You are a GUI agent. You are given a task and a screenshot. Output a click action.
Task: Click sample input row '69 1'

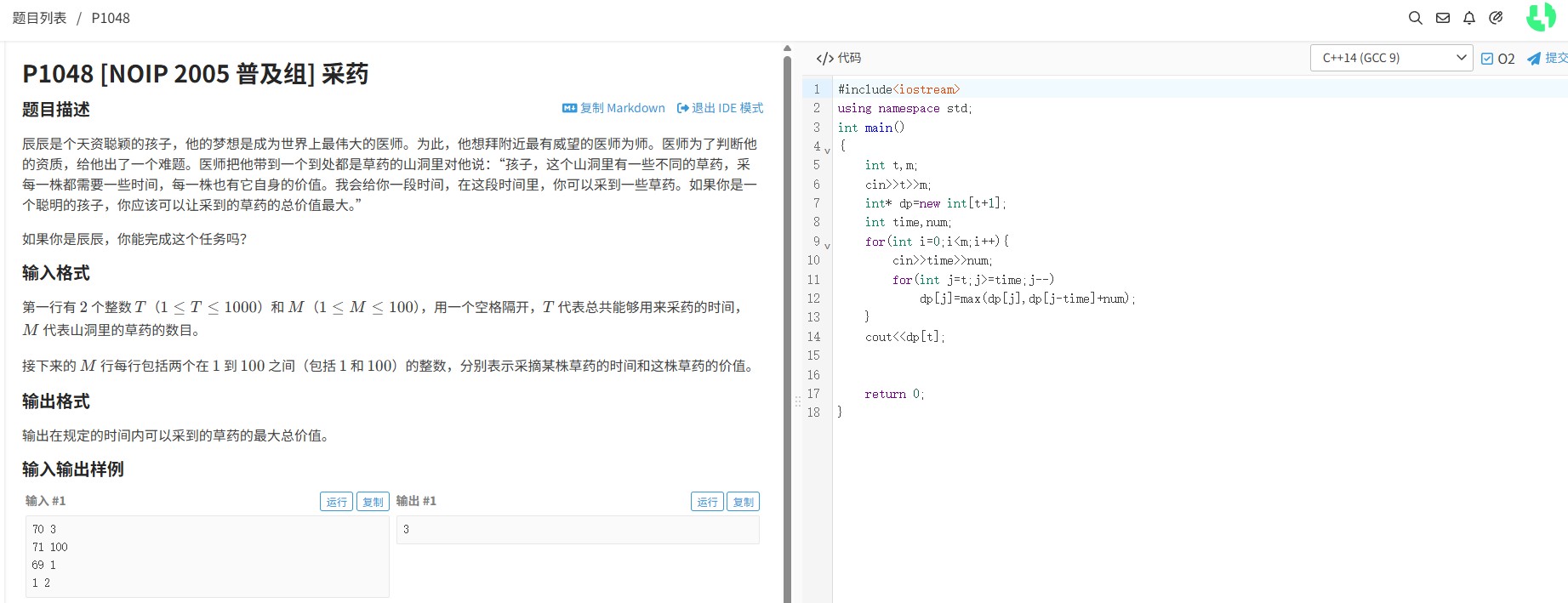click(44, 565)
